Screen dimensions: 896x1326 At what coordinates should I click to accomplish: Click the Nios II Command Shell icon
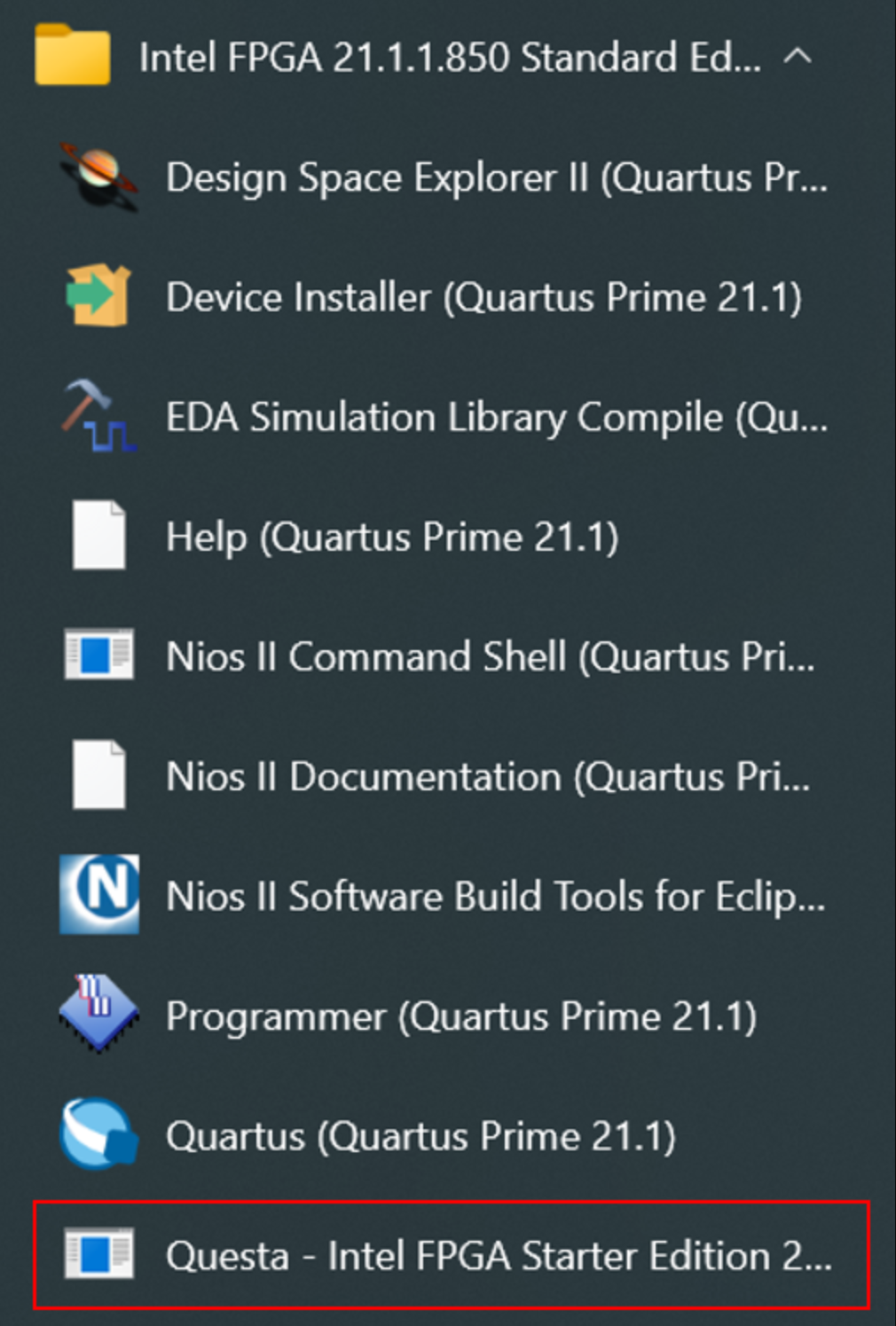98,655
